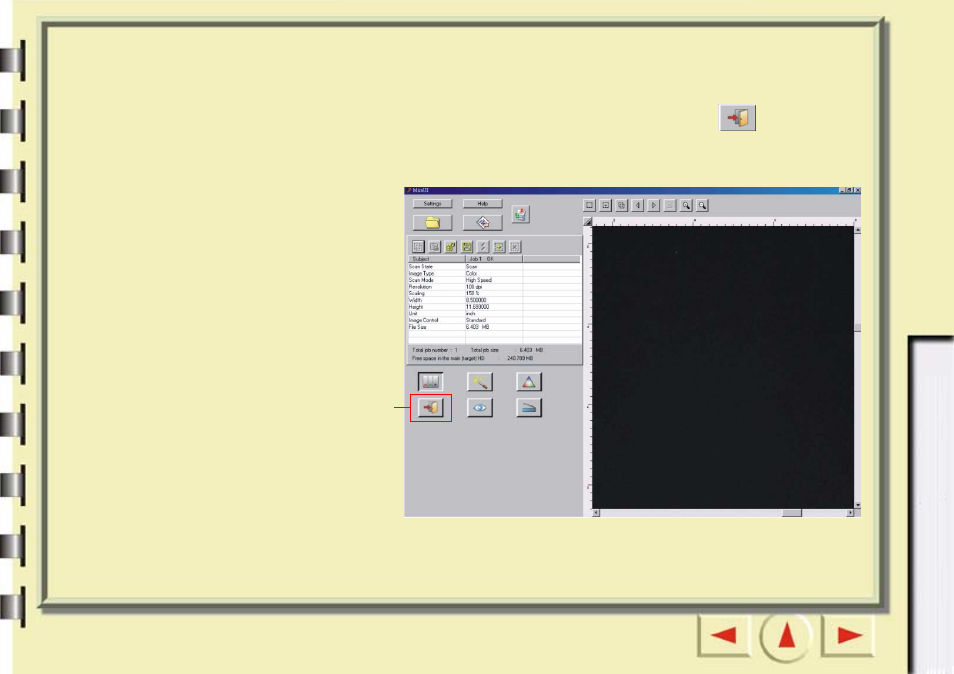The image size is (954, 674).
Task: Open the histogram levels adjustment tool
Action: click(431, 382)
